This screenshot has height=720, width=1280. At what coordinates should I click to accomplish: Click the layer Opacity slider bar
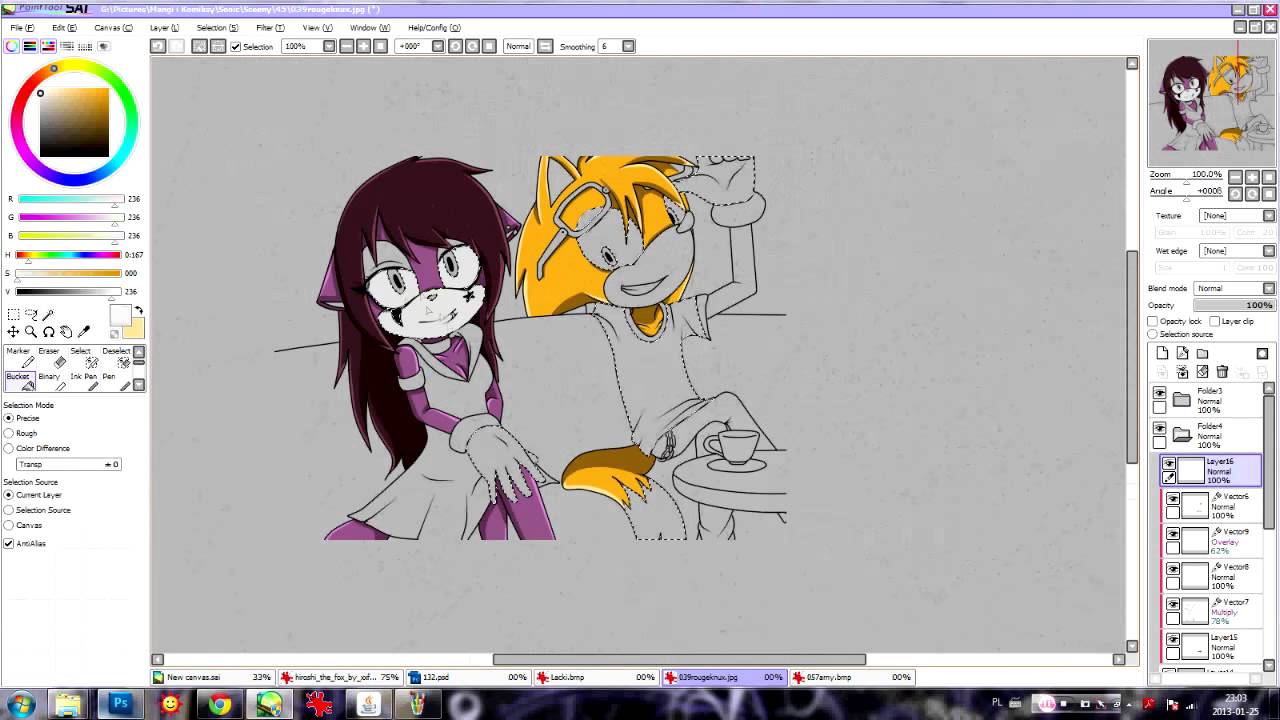(x=1234, y=305)
